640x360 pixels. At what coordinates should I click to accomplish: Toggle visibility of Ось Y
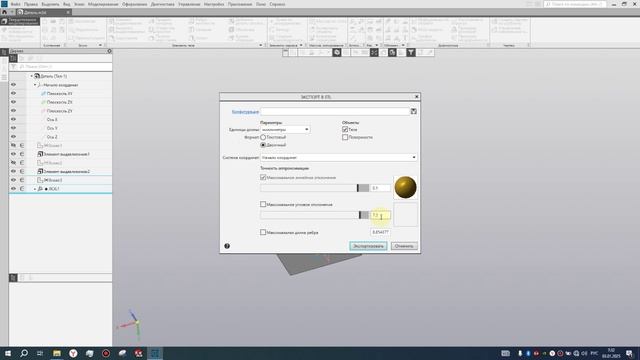(x=13, y=128)
